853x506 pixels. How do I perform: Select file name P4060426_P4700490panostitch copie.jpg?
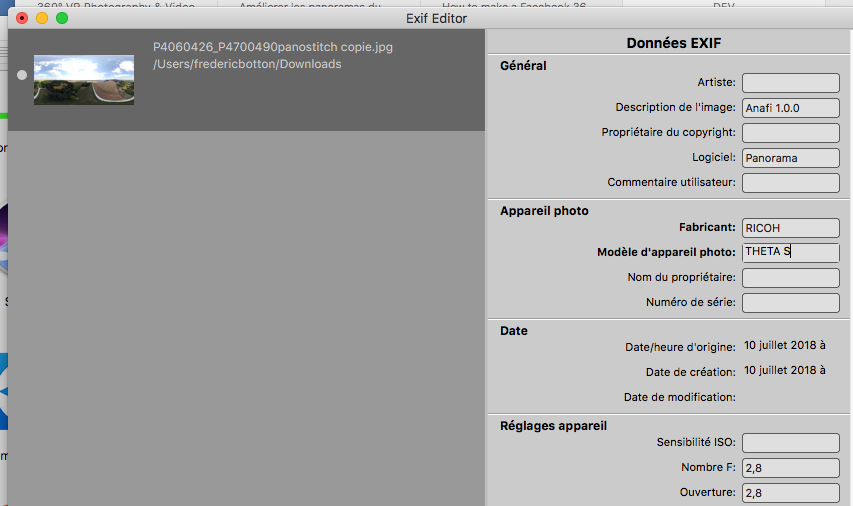273,47
